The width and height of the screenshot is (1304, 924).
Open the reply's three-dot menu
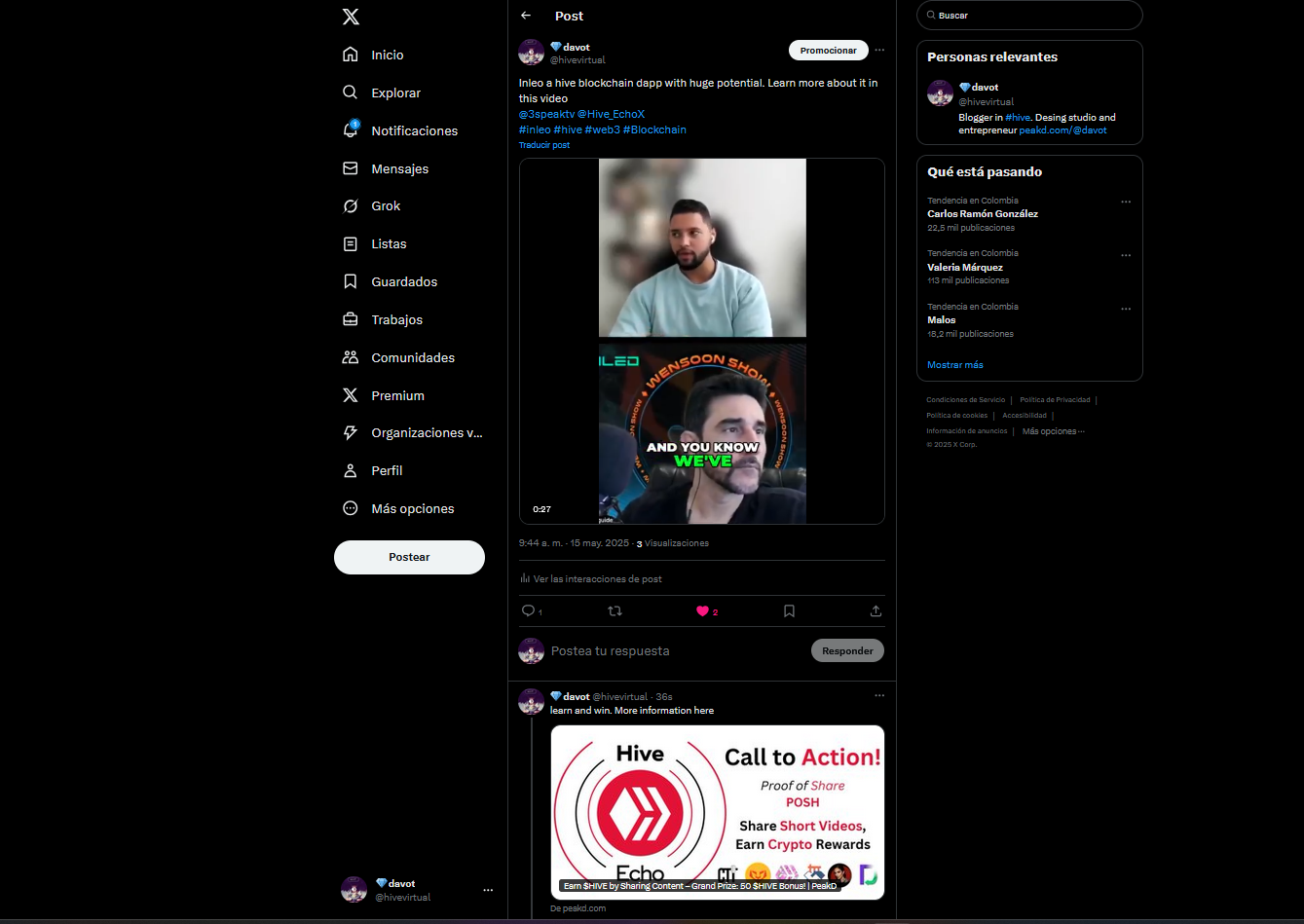click(x=879, y=695)
